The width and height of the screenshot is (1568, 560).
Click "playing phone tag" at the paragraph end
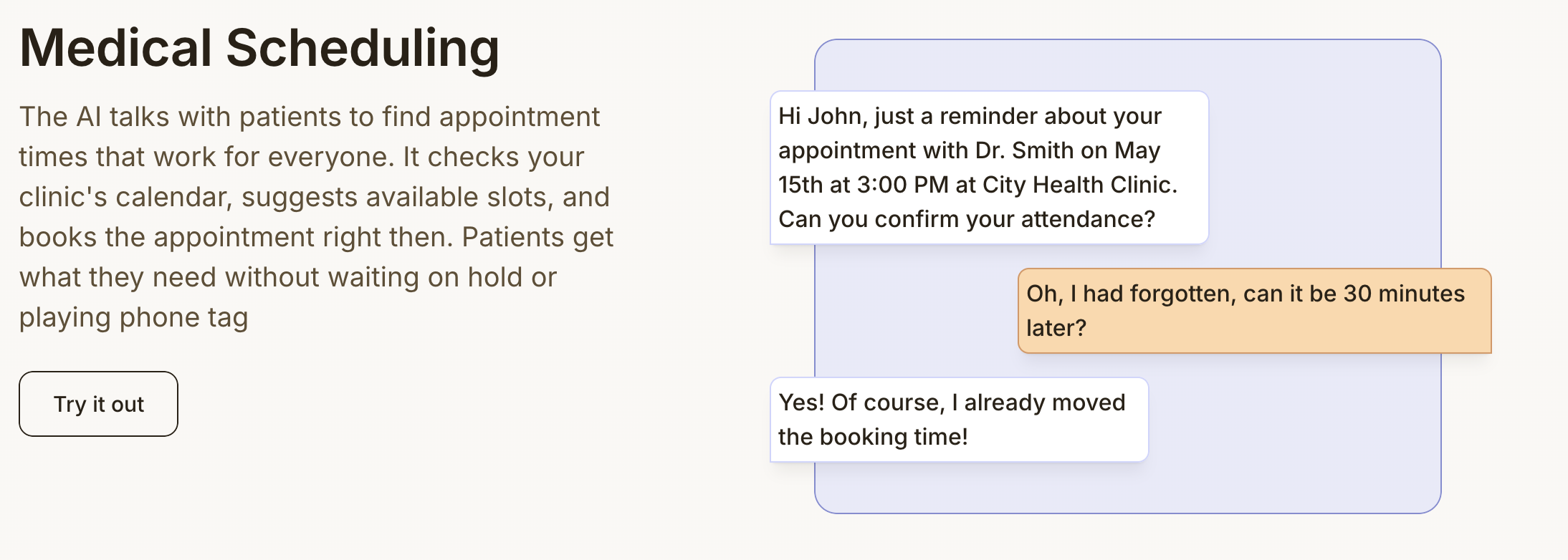click(x=133, y=317)
